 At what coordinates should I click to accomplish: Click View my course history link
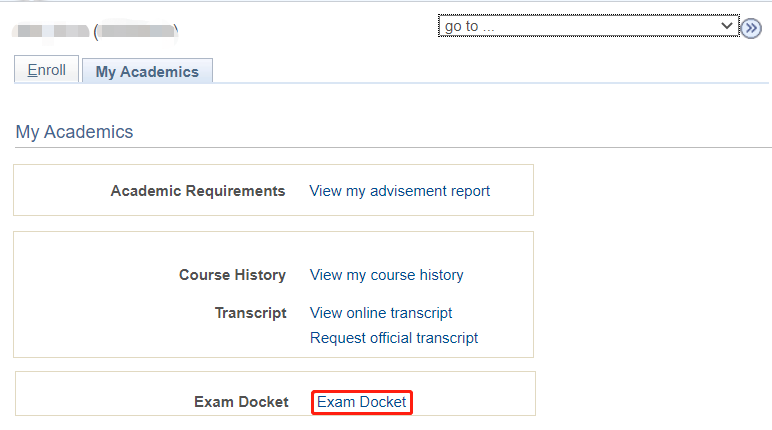387,274
